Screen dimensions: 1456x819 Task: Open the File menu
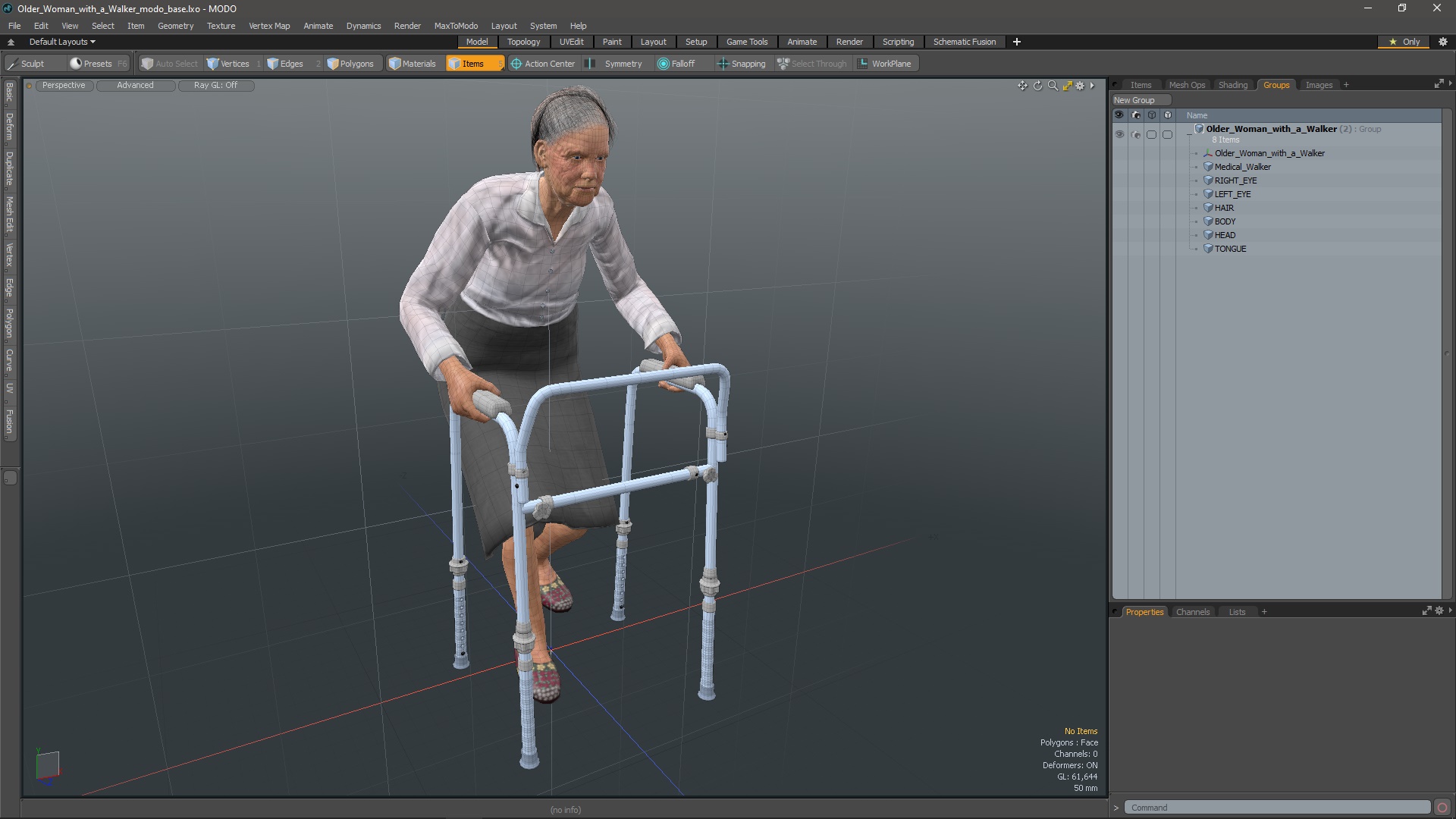(14, 26)
